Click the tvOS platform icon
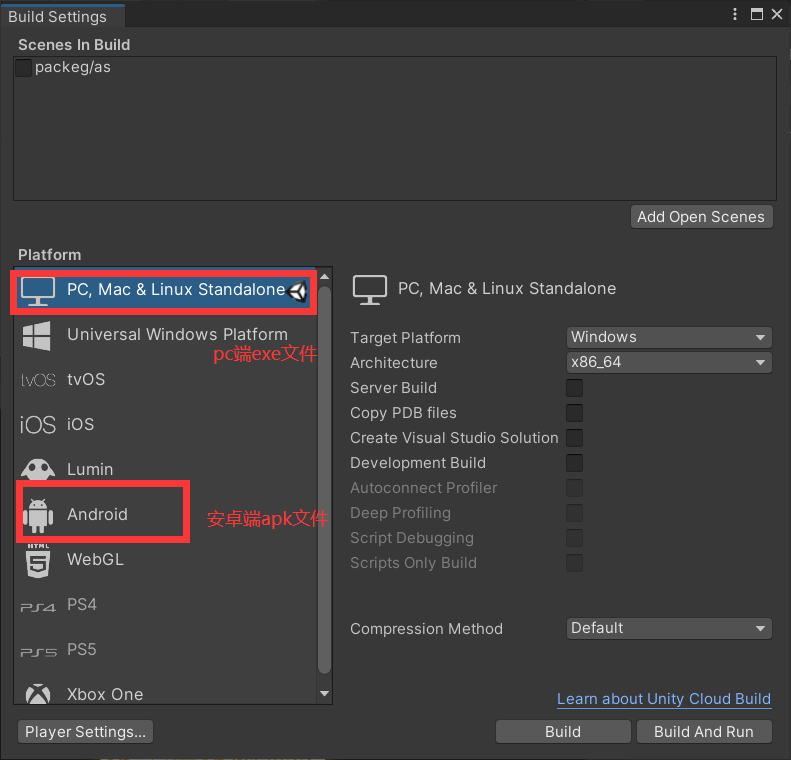This screenshot has height=760, width=791. [x=38, y=380]
